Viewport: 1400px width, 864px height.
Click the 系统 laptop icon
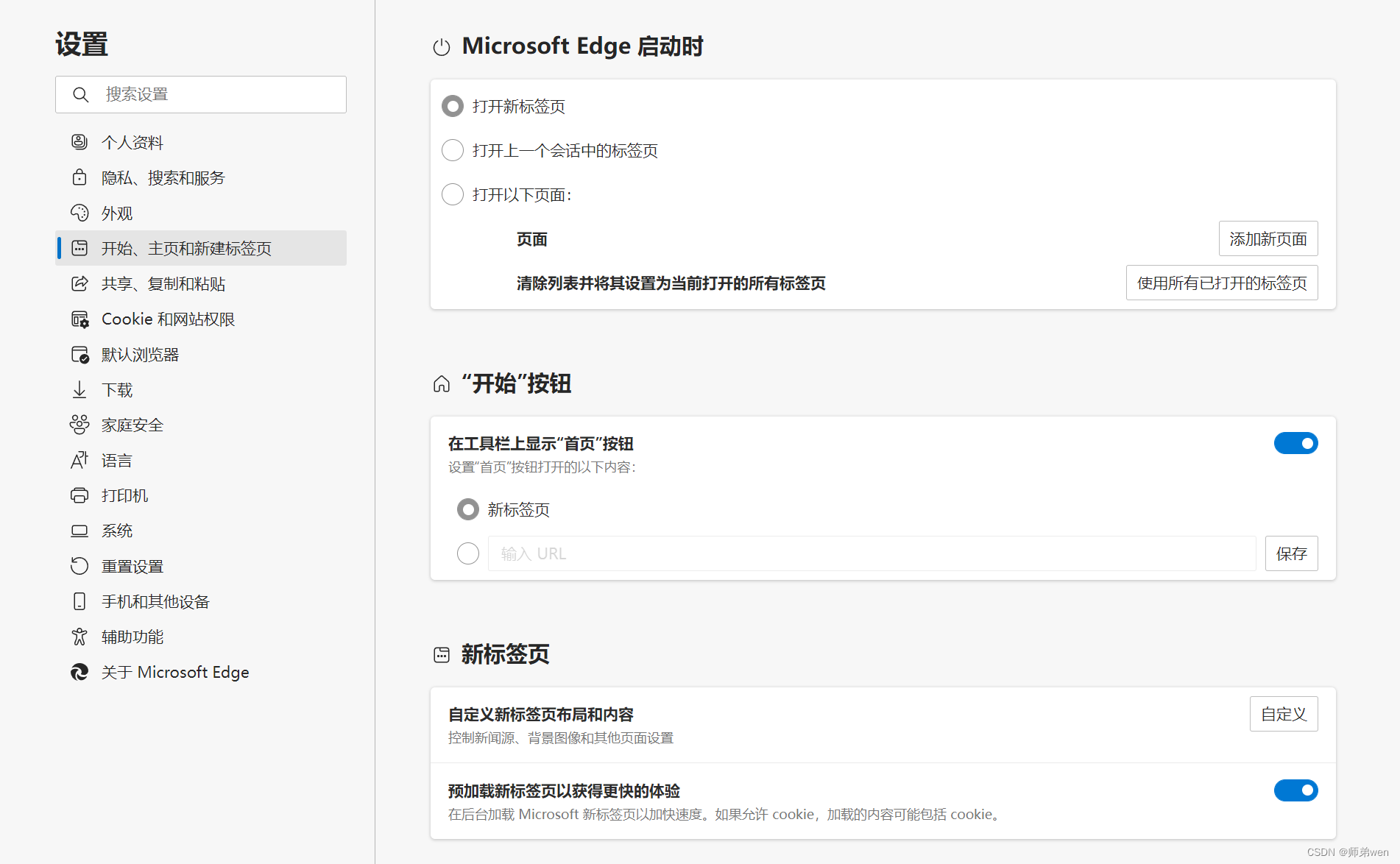(79, 531)
